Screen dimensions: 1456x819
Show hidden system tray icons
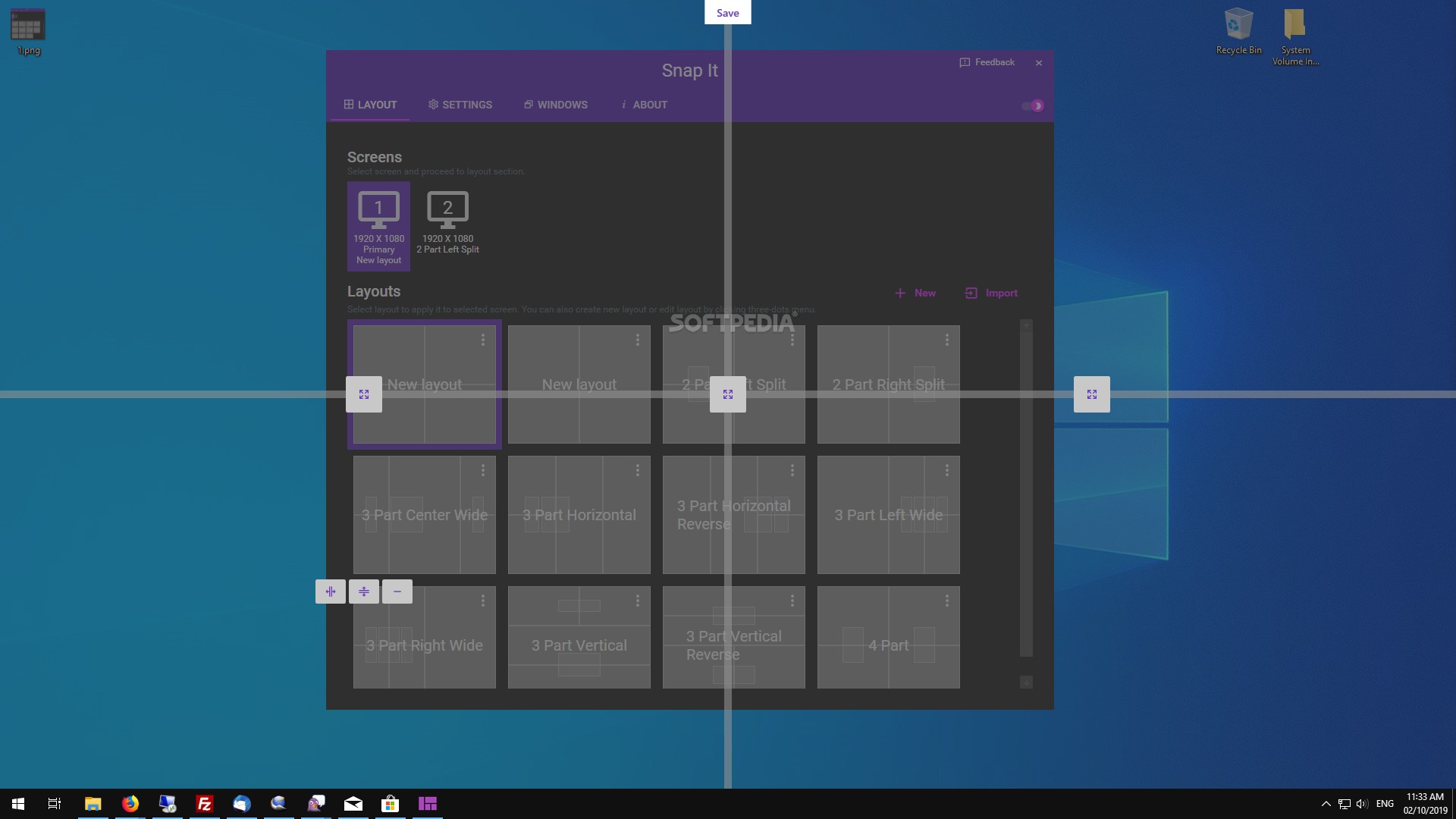1326,804
